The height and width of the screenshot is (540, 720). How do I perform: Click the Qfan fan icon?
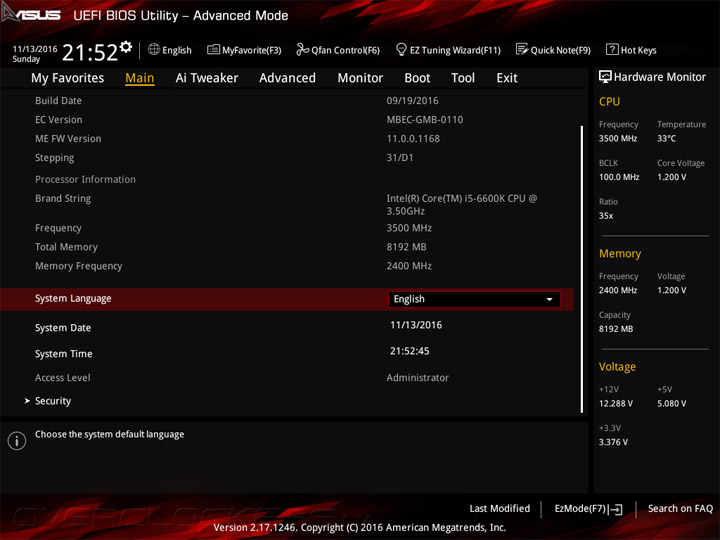(x=302, y=49)
